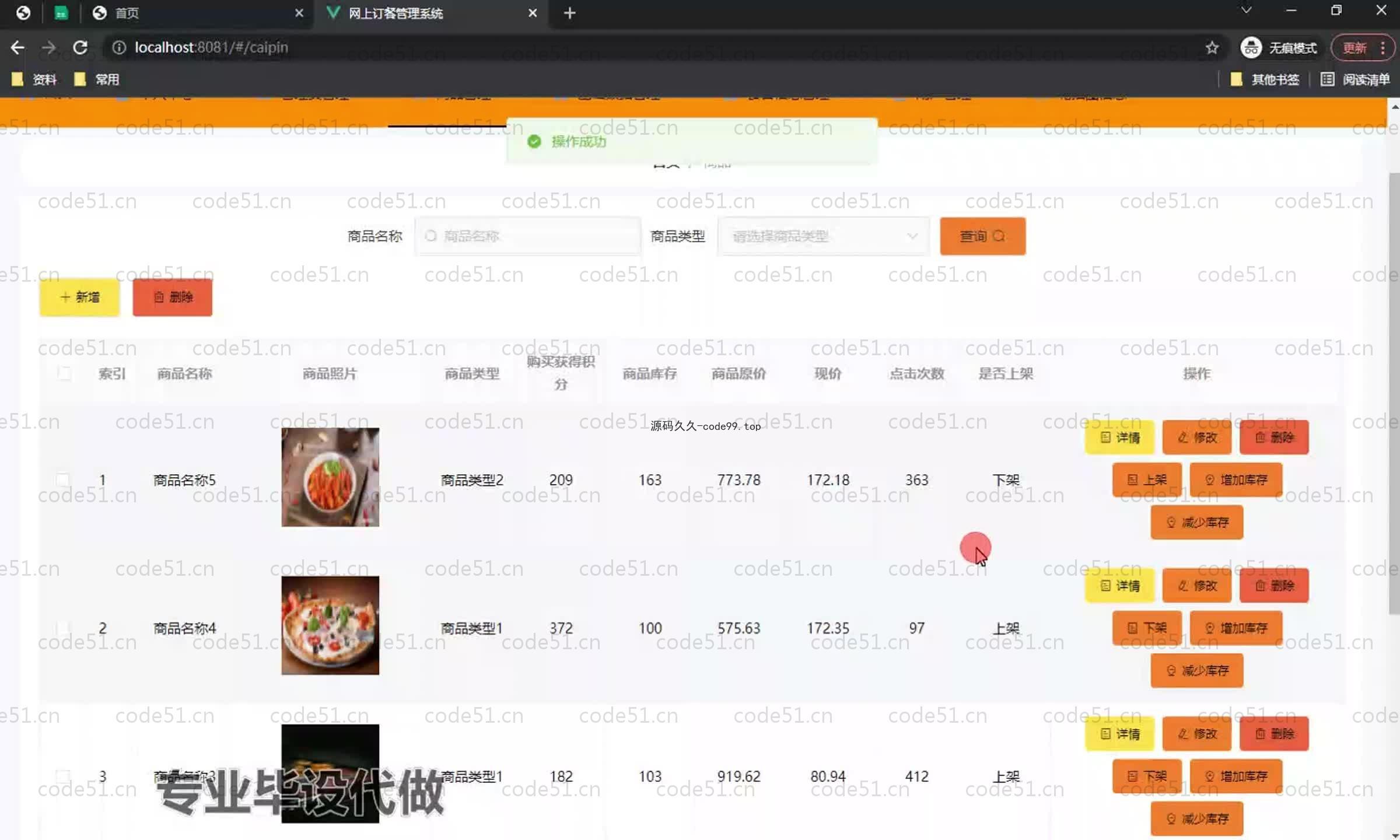
Task: Click the page vertical scrollbar thumb
Action: coord(1394,393)
